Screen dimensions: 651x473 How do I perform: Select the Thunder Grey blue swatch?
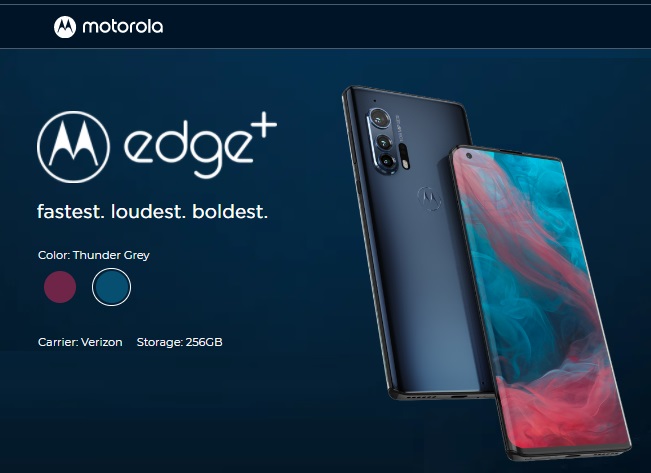[x=111, y=287]
